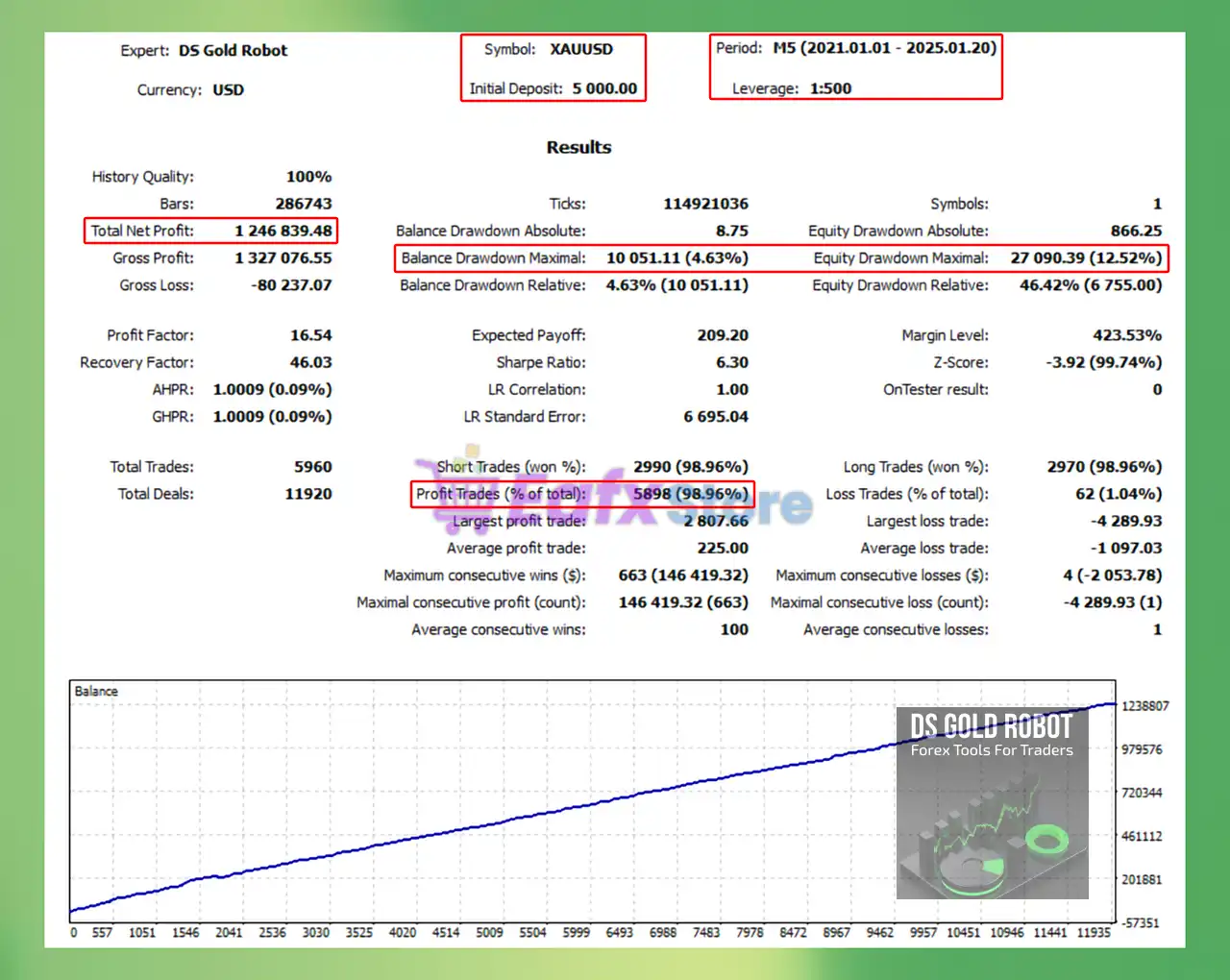The height and width of the screenshot is (980, 1230).
Task: Click the DS GOLD ROBOT logo title
Action: tap(991, 726)
